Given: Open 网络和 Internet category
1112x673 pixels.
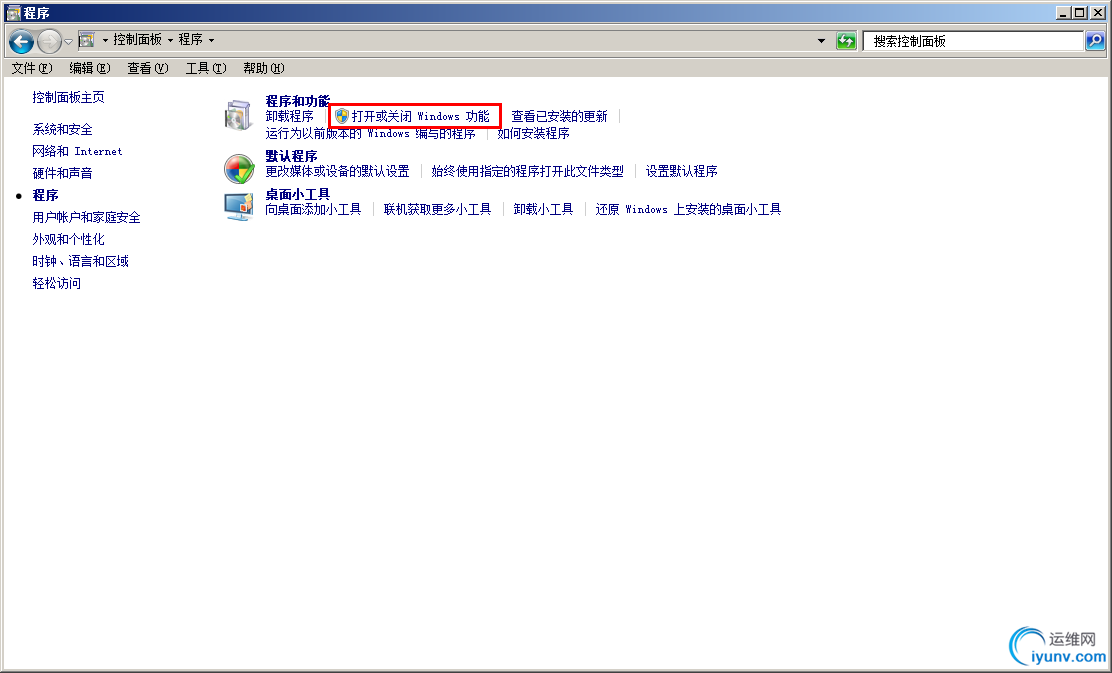Looking at the screenshot, I should 77,151.
